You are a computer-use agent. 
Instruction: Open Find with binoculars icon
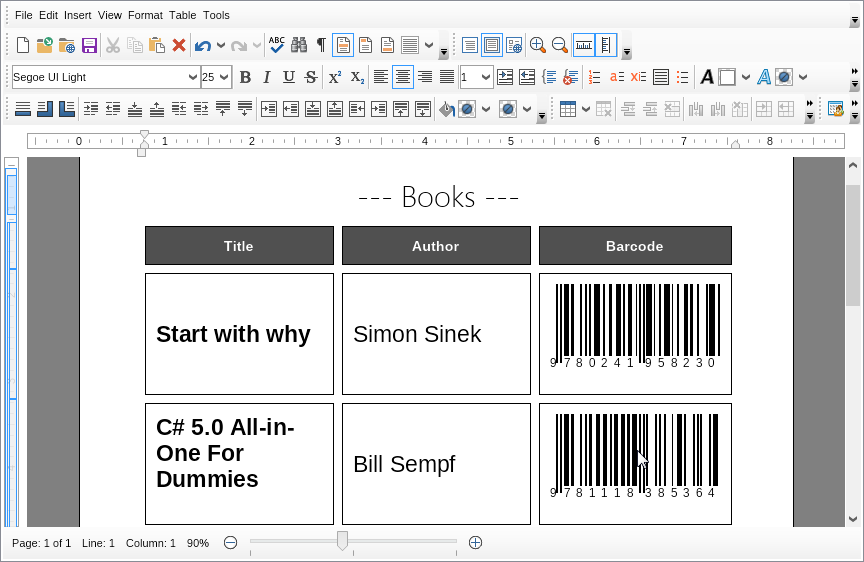299,45
